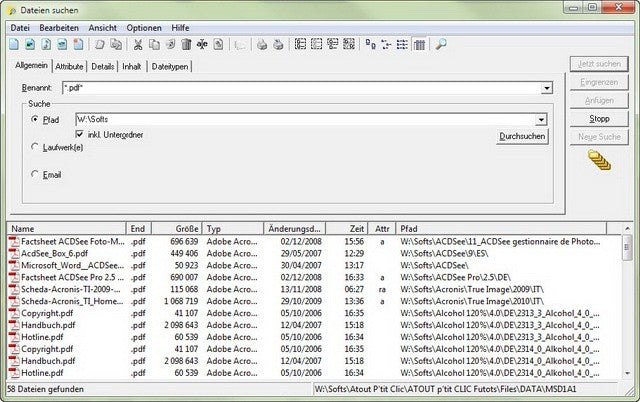Click the results scrollbar down arrow

pyautogui.click(x=627, y=373)
